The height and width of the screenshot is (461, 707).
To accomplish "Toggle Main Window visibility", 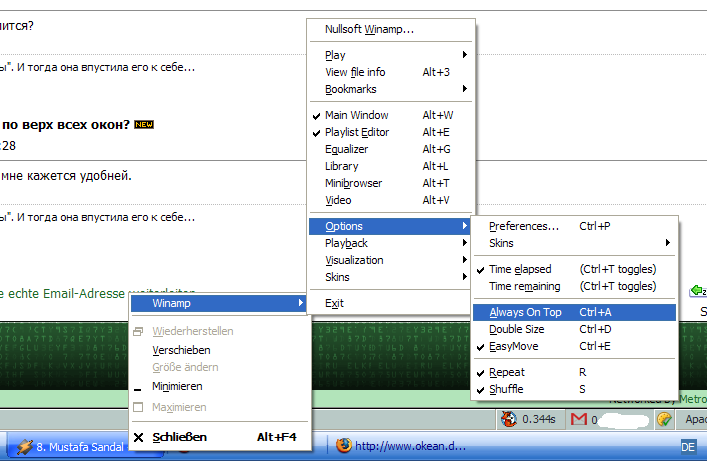I will click(390, 115).
